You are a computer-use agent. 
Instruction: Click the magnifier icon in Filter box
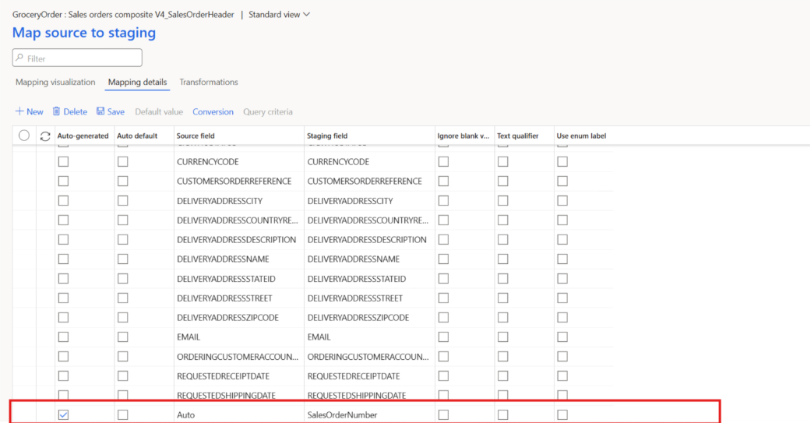pyautogui.click(x=20, y=58)
